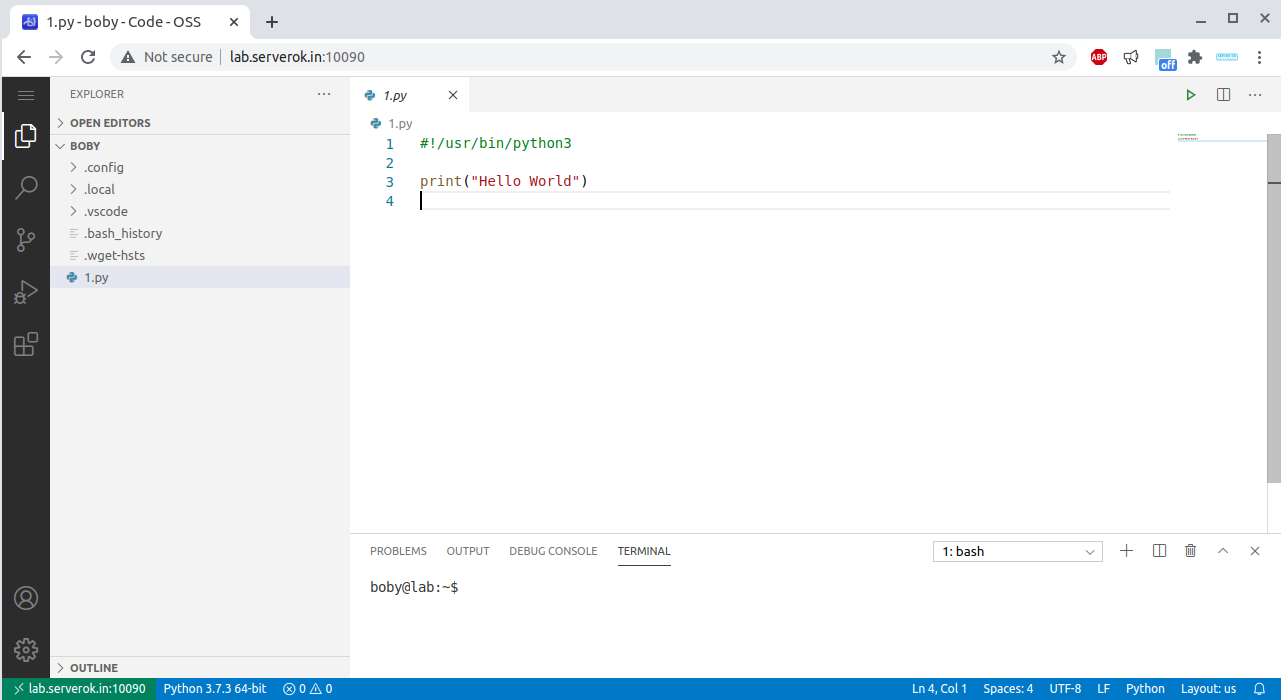Open the DEBUG CONSOLE tab
1281x700 pixels.
553,551
